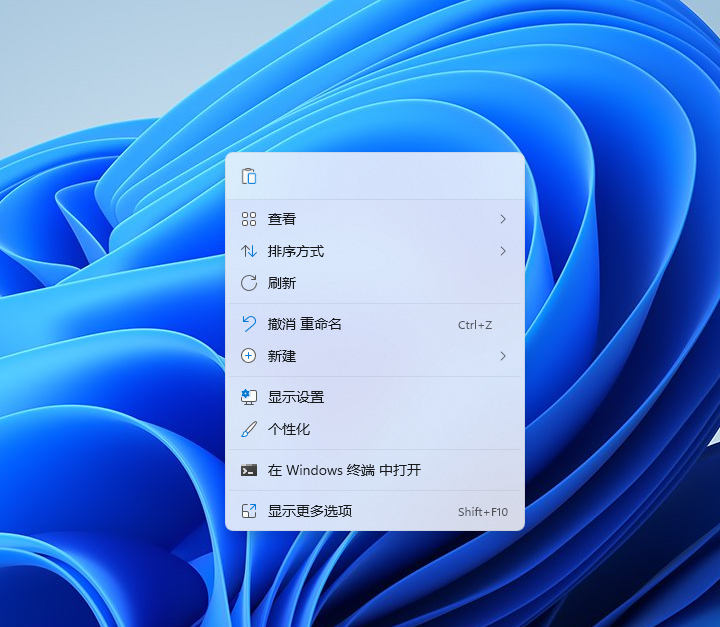Click the paintbrush icon beside 个性化

click(x=249, y=429)
